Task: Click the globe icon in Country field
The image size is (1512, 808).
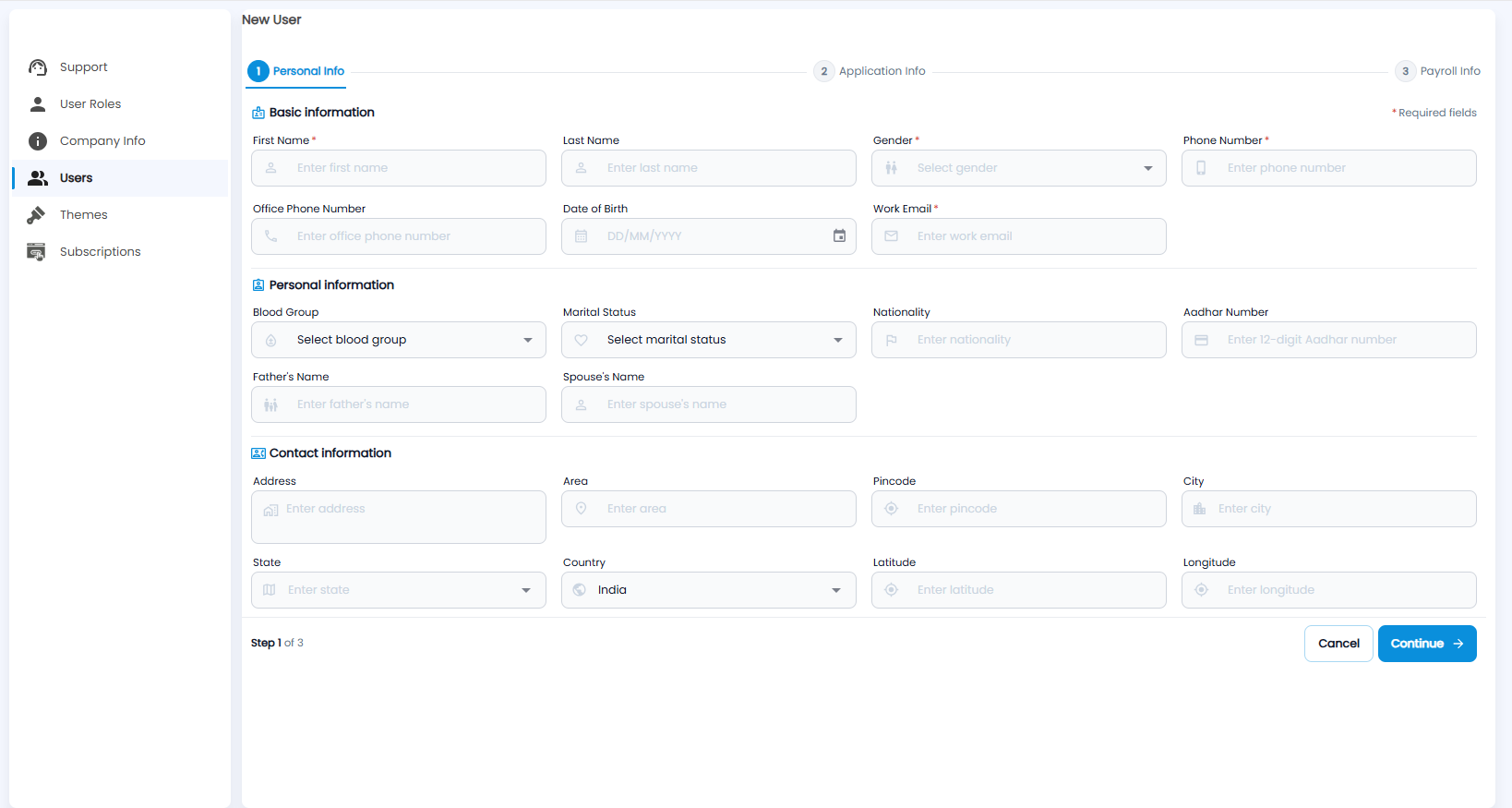Action: click(579, 590)
